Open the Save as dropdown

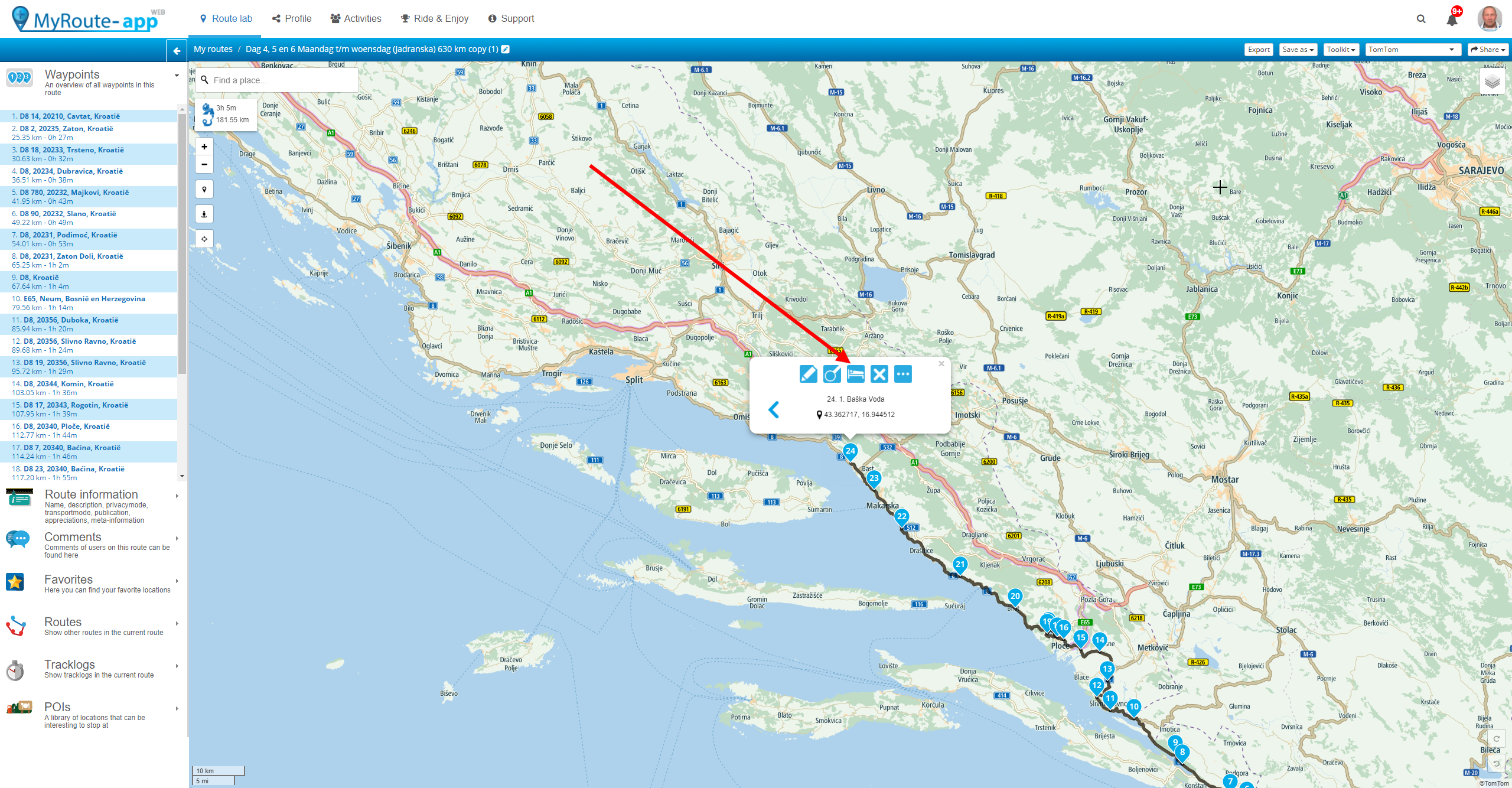click(x=1298, y=50)
